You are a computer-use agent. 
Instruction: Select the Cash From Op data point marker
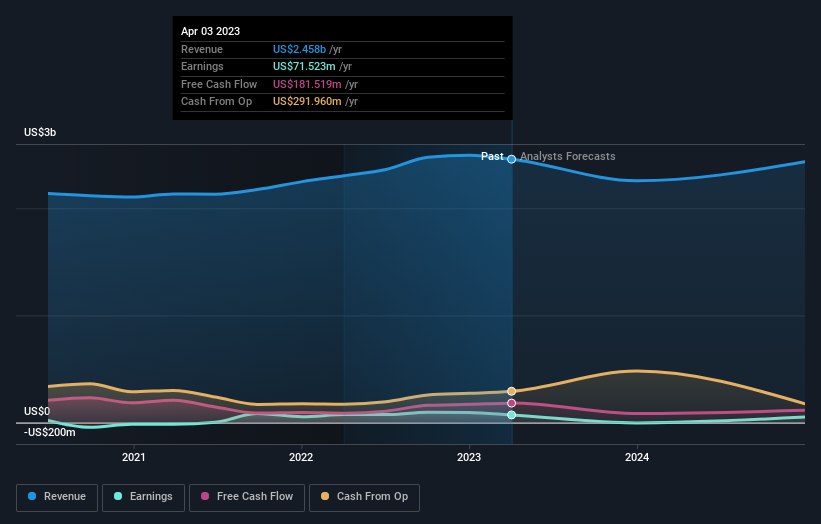[x=512, y=391]
